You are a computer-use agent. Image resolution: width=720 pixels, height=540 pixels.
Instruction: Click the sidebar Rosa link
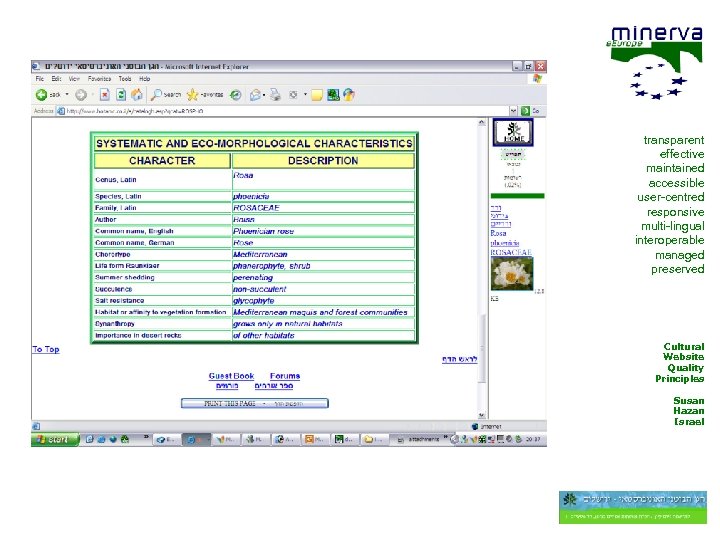tap(499, 233)
